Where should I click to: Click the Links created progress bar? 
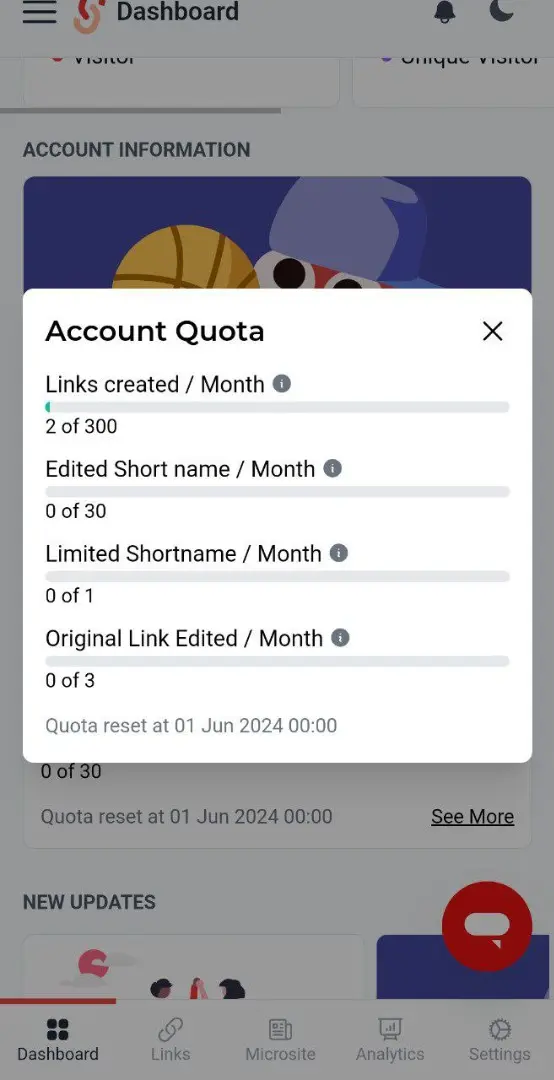pos(277,407)
